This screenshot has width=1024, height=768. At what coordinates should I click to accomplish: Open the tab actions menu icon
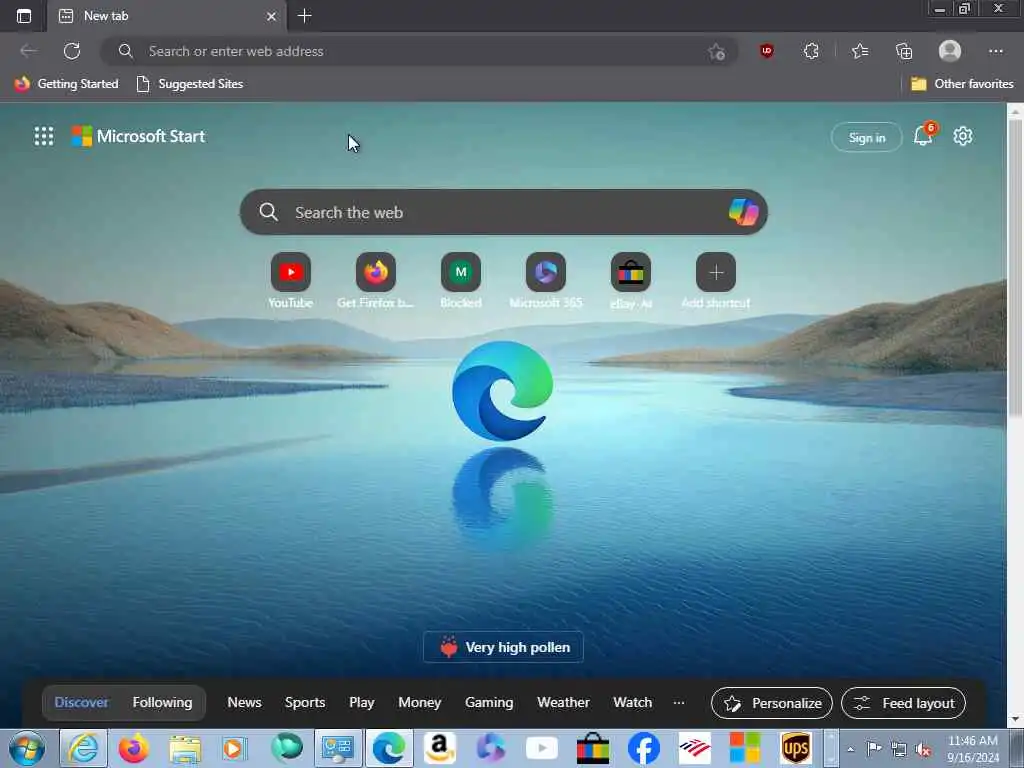pos(24,16)
